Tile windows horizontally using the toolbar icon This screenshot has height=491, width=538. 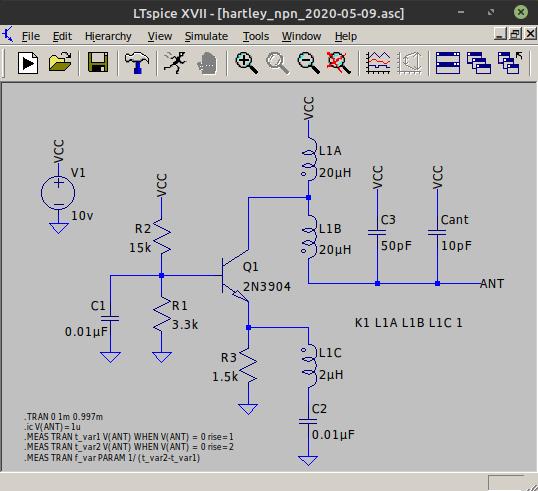[x=448, y=63]
